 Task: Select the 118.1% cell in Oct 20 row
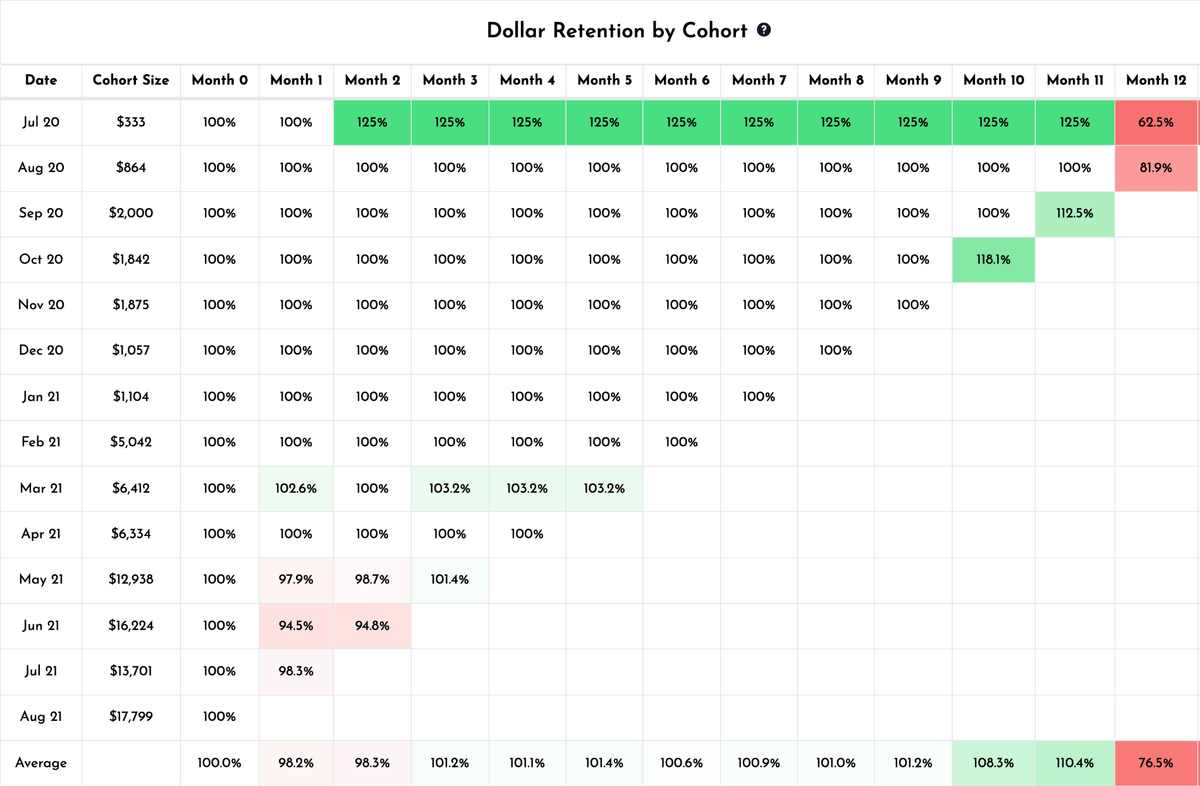993,259
